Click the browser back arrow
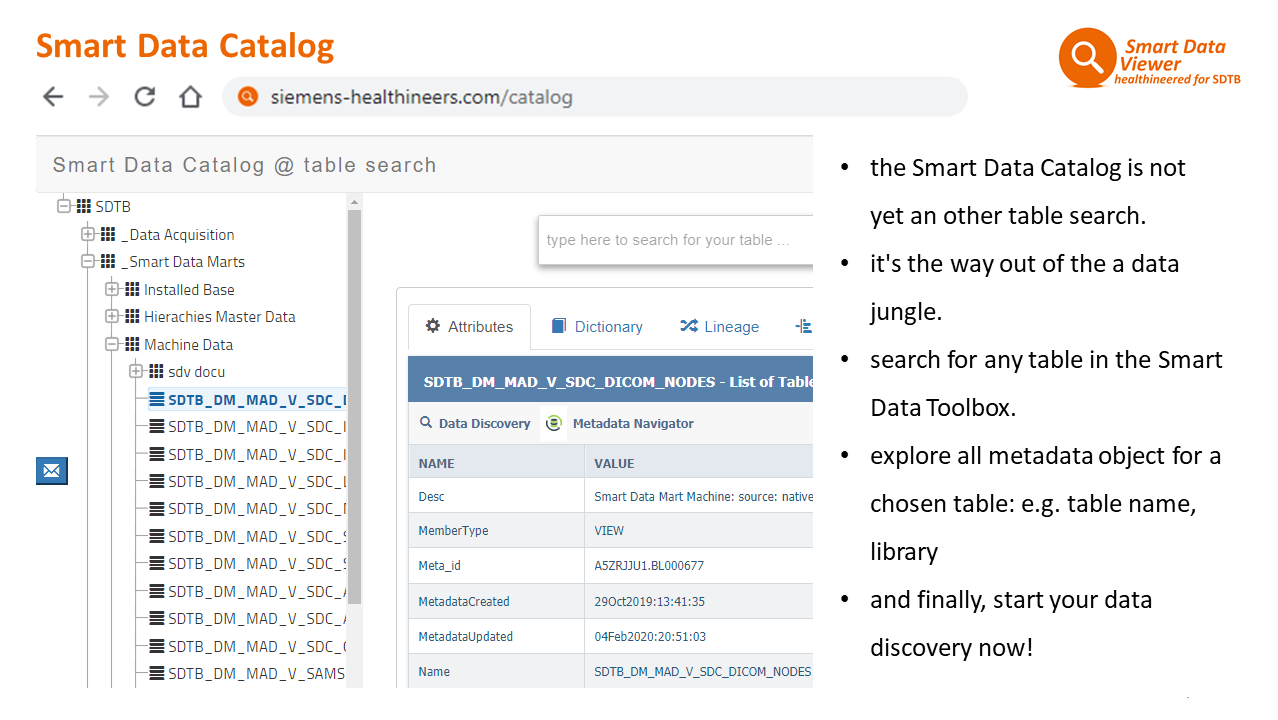Image resolution: width=1278 pixels, height=720 pixels. [53, 97]
